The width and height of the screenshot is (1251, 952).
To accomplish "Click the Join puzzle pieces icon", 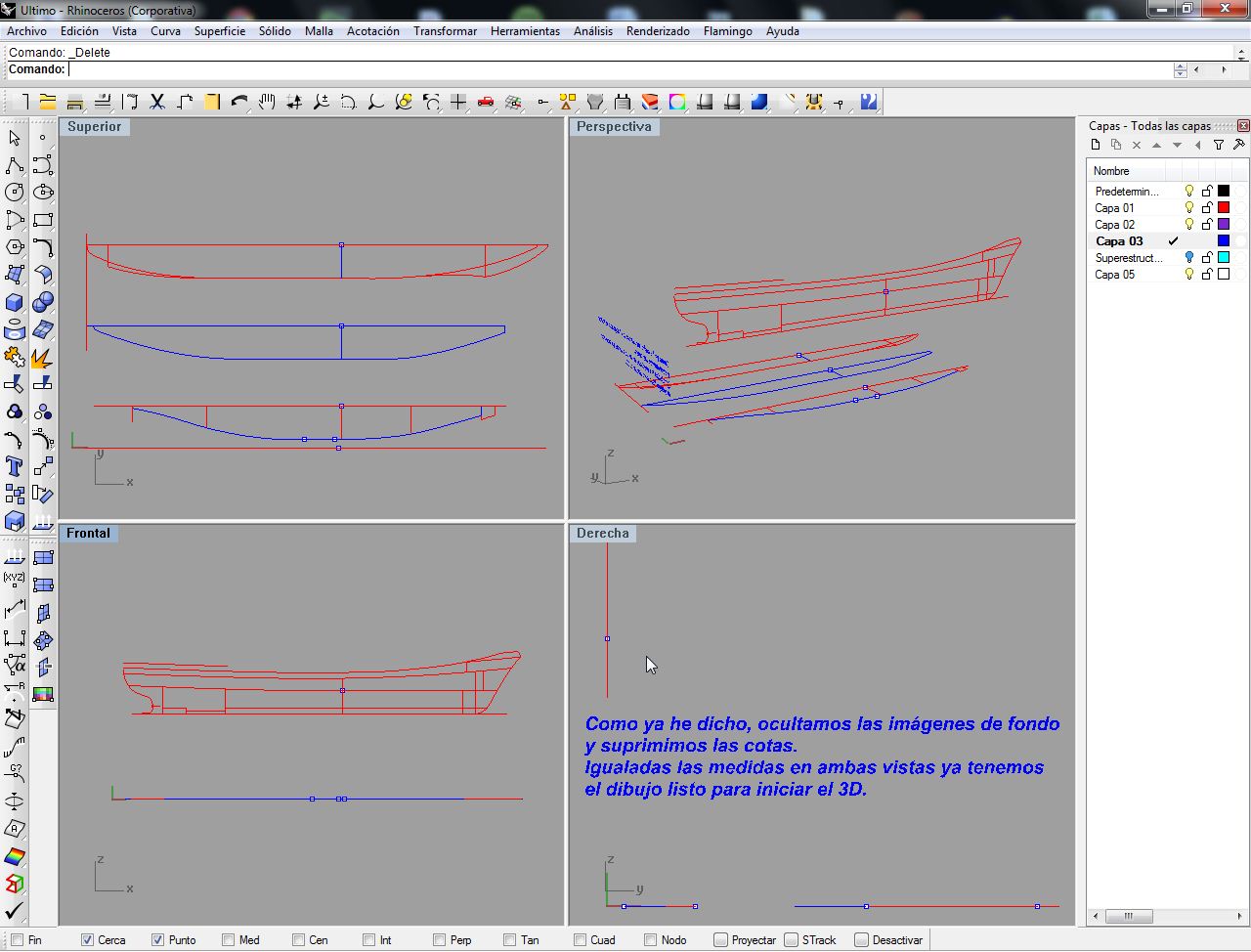I will point(15,358).
